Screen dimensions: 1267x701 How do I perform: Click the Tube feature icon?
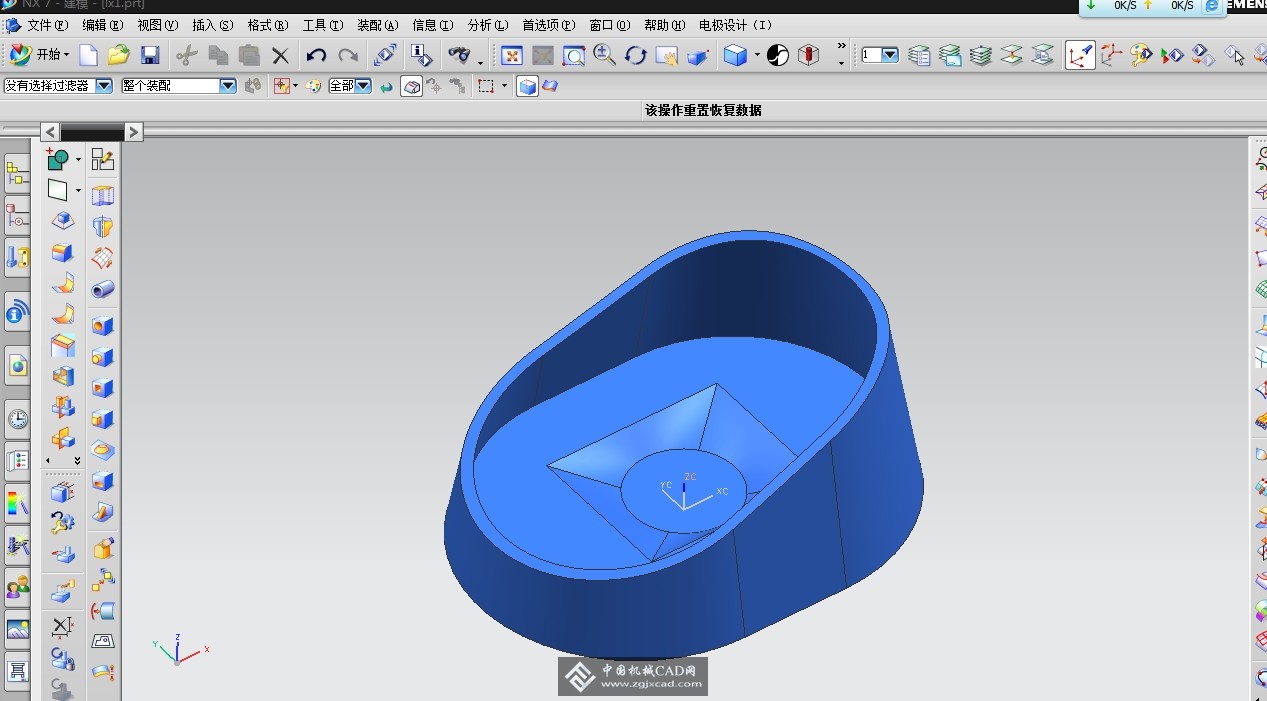(x=103, y=290)
